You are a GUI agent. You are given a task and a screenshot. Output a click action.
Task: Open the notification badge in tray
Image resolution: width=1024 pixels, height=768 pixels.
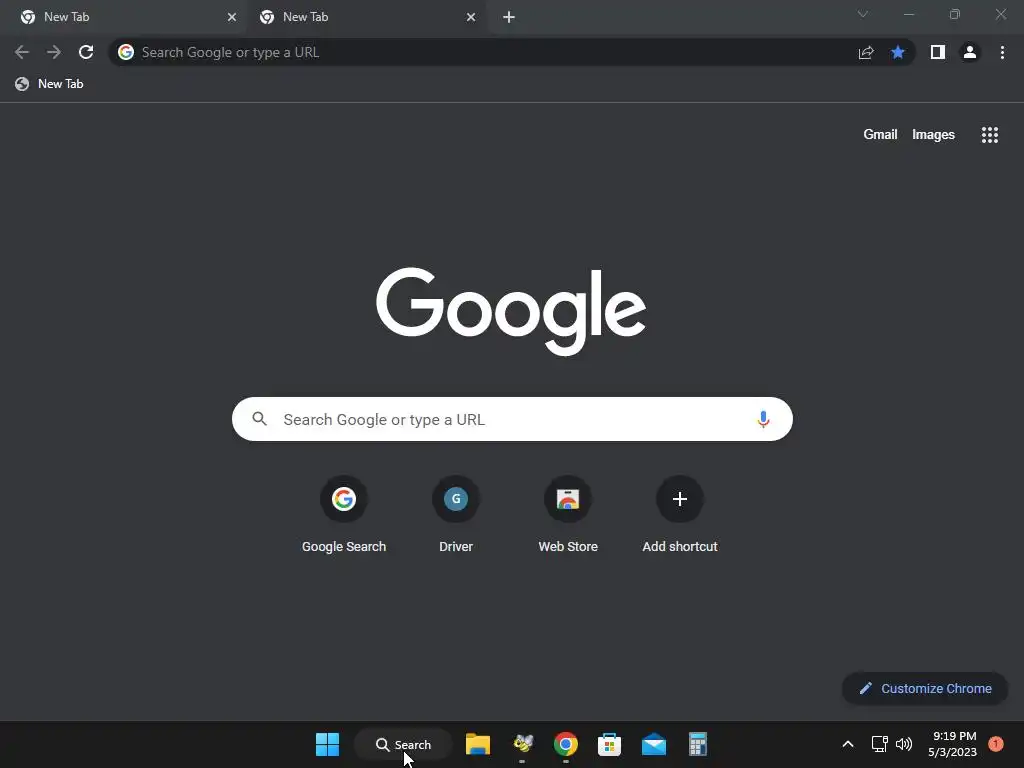996,744
